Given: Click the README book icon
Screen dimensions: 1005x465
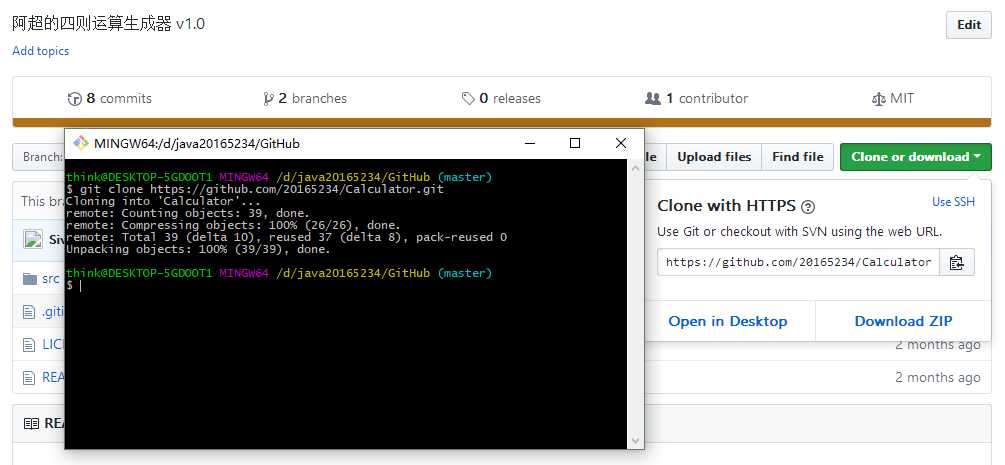Looking at the screenshot, I should (31, 423).
